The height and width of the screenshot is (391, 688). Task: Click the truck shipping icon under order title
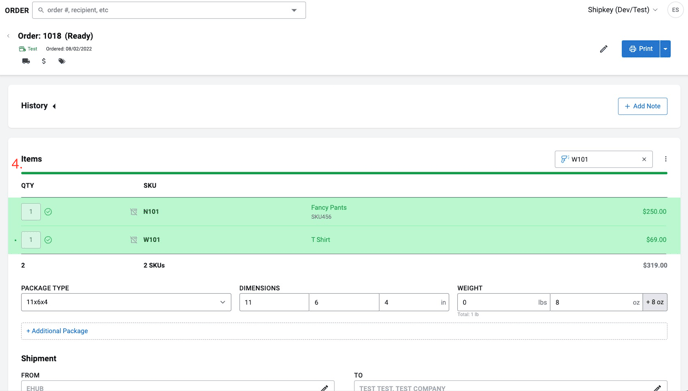click(26, 61)
